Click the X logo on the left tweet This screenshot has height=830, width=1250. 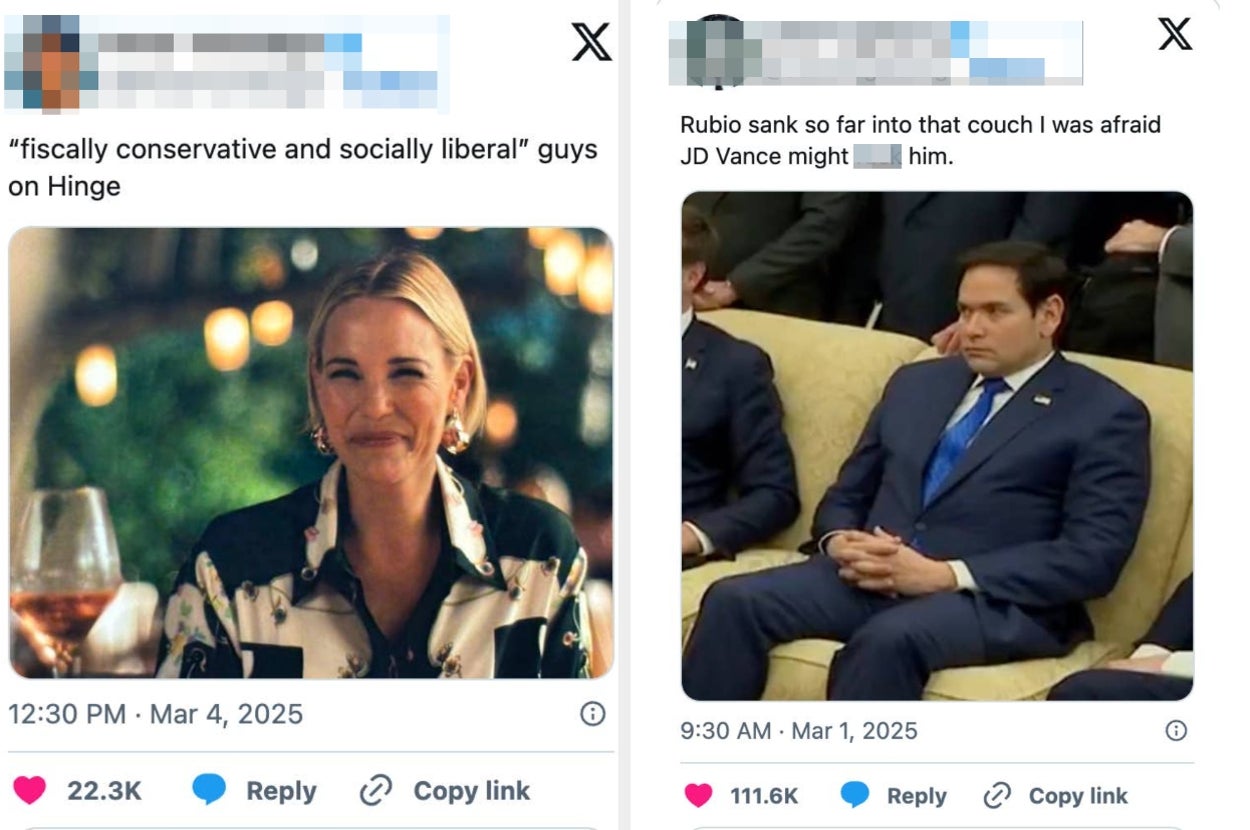593,44
